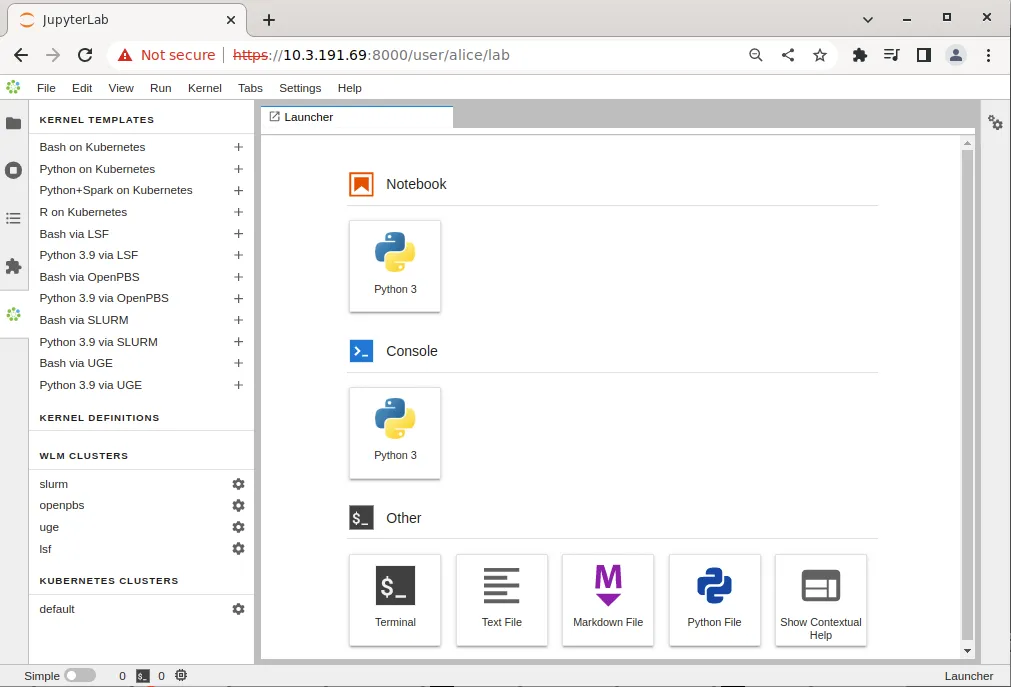Open settings gear for openpbs cluster
Screen dimensions: 1011x687
click(239, 505)
